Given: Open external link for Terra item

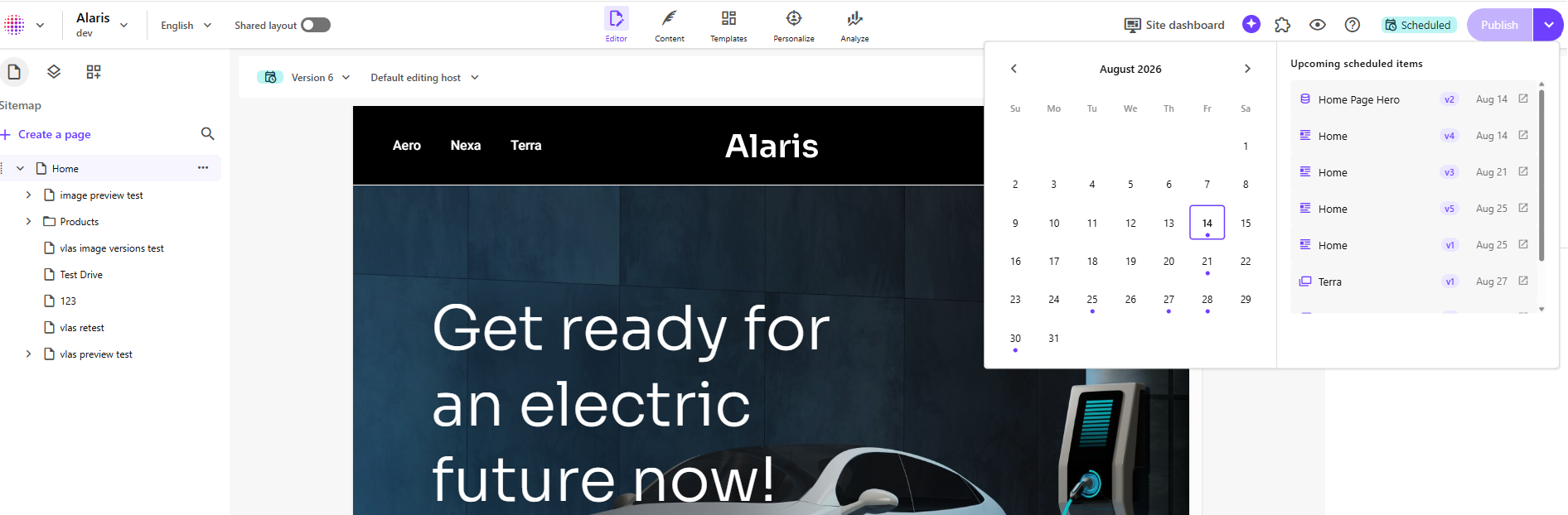Looking at the screenshot, I should pyautogui.click(x=1523, y=281).
